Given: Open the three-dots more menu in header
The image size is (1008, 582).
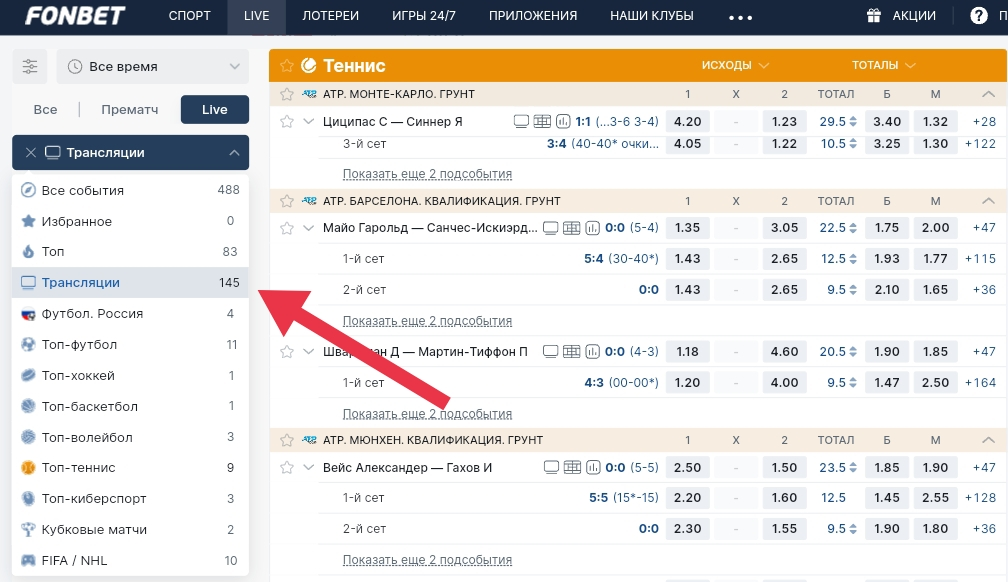Looking at the screenshot, I should point(740,17).
